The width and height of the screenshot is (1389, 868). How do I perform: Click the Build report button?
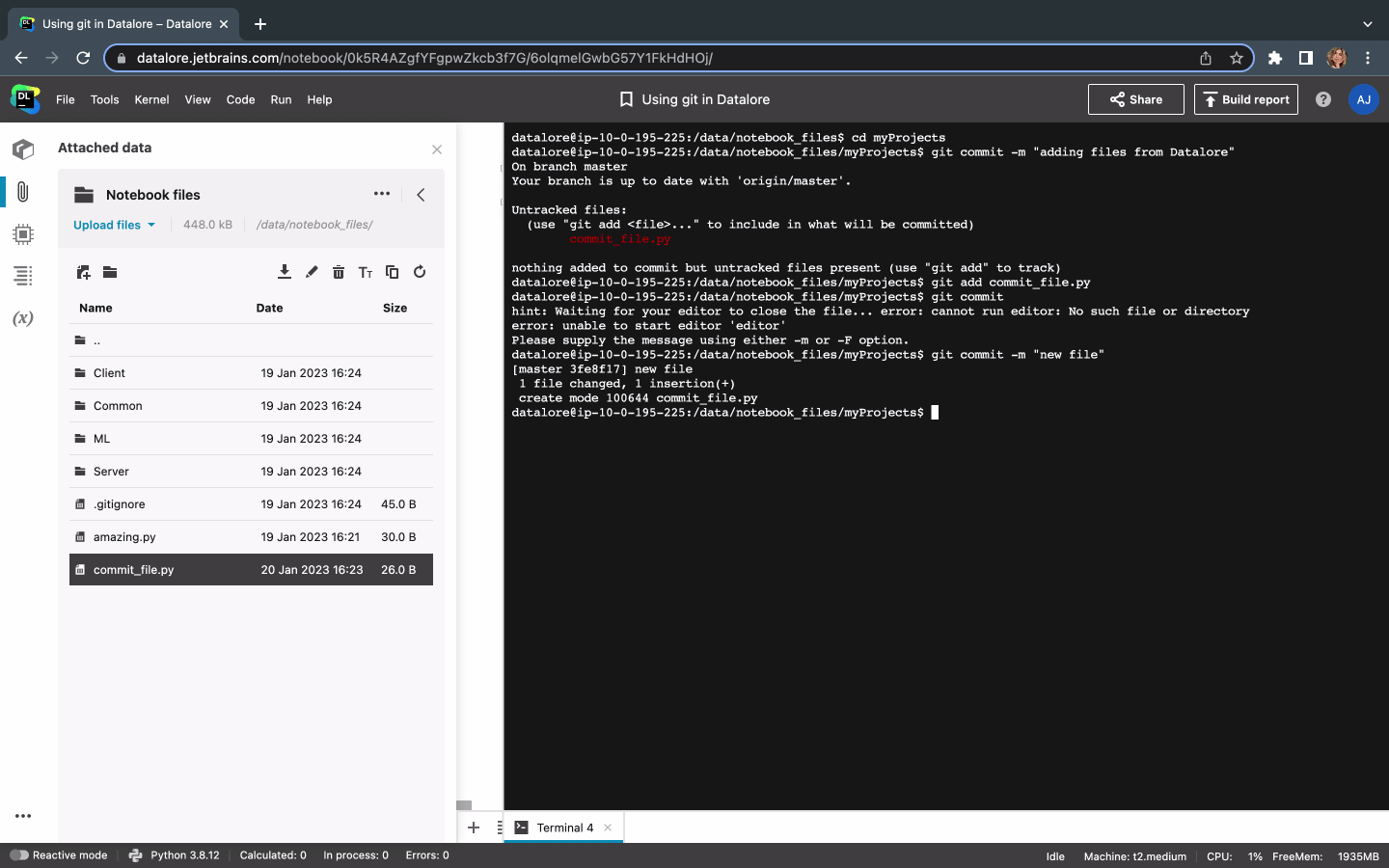point(1245,99)
